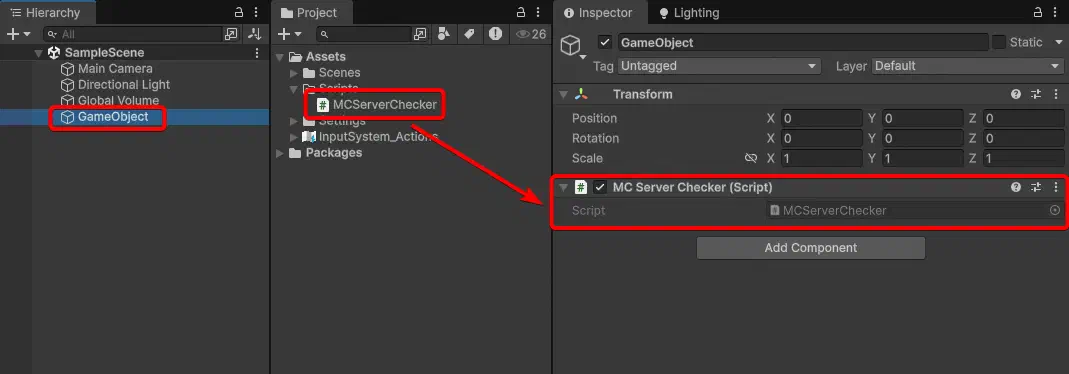Open the Project panel kebab menu
The width and height of the screenshot is (1069, 374).
point(538,12)
